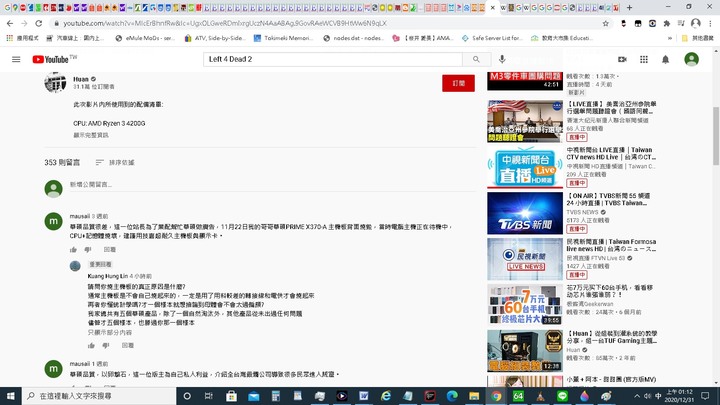Open account avatar menu in YouTube header

point(691,59)
